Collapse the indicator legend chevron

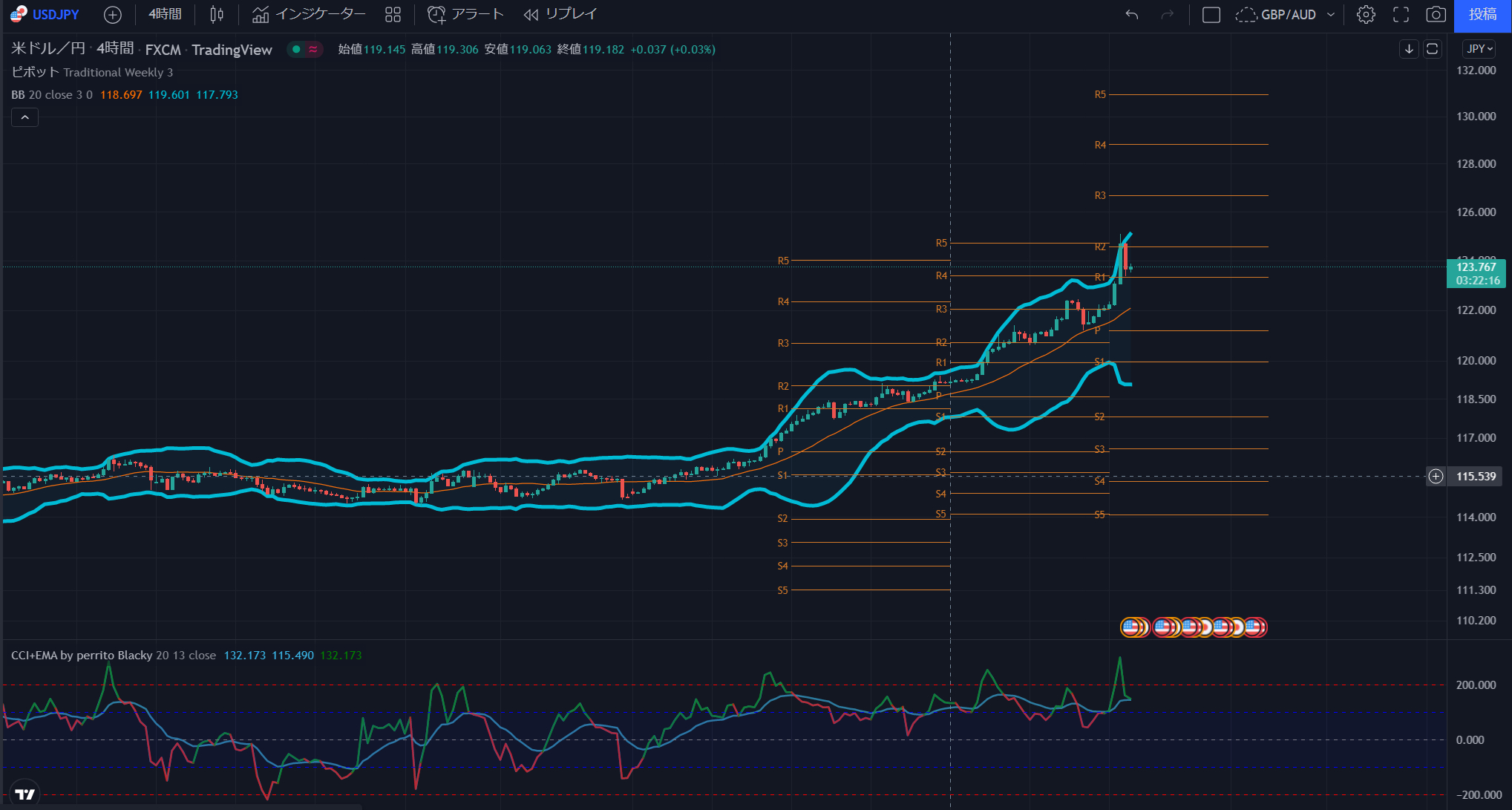[x=24, y=117]
